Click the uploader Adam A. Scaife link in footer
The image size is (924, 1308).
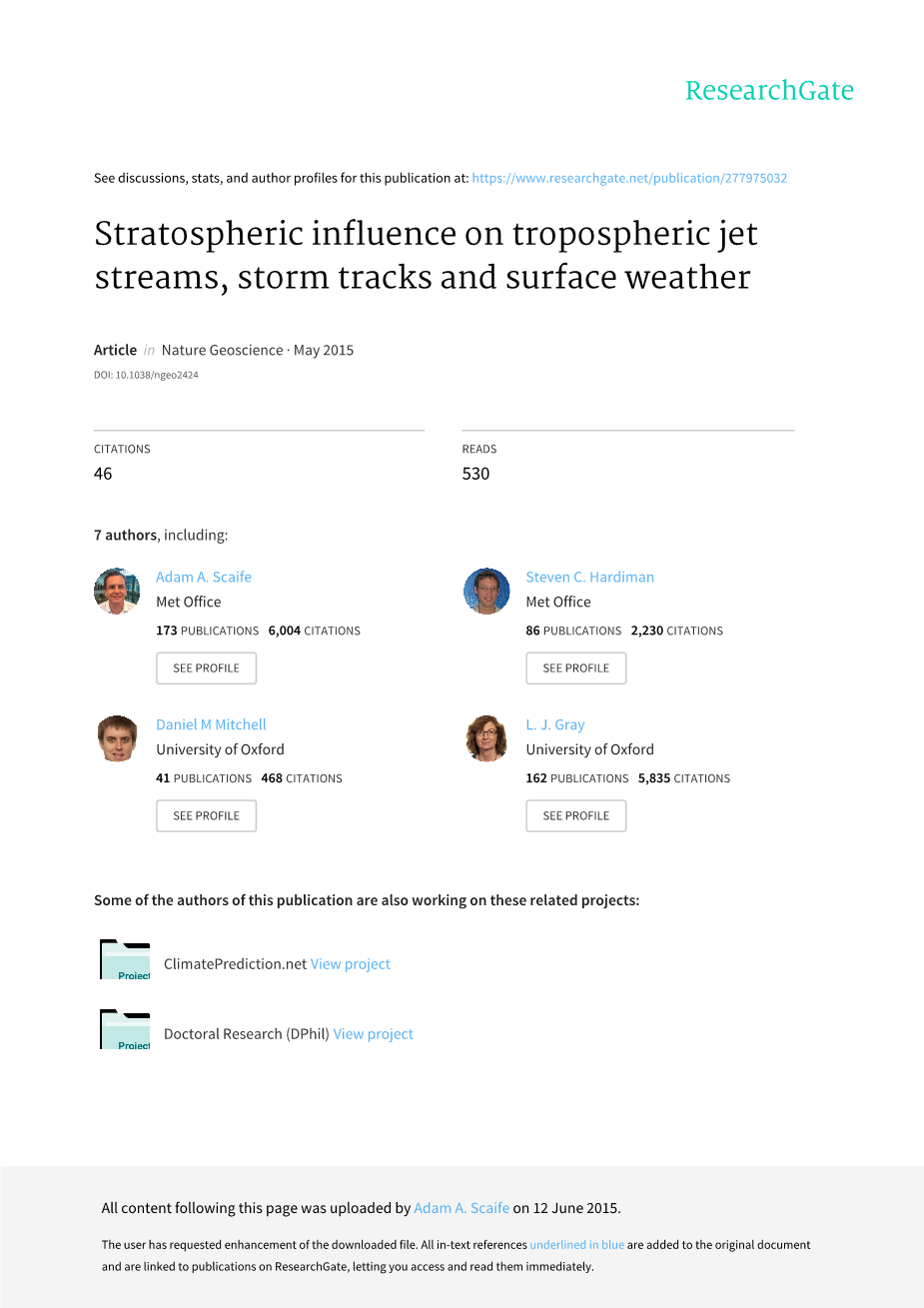(462, 1208)
